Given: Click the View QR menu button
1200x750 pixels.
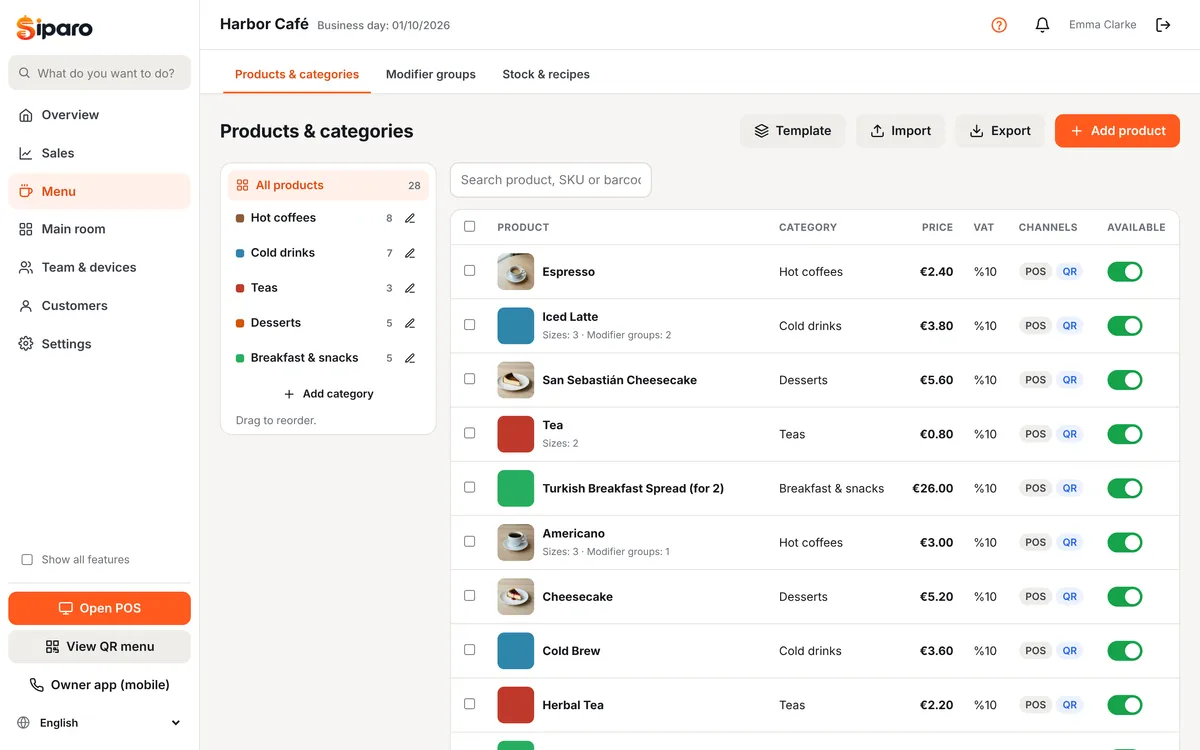Looking at the screenshot, I should point(99,647).
